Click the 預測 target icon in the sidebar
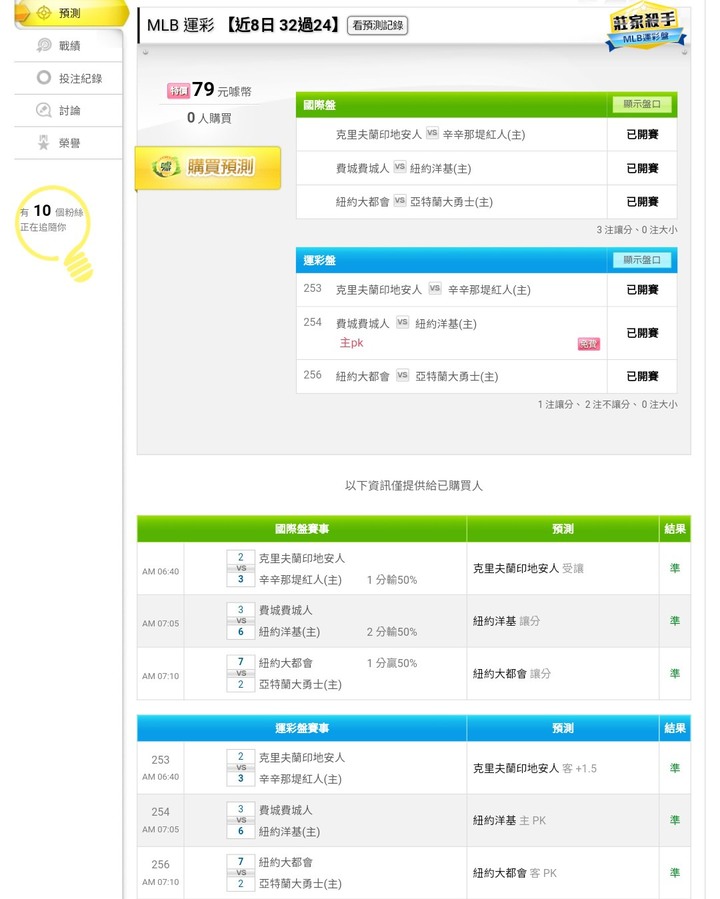Screen dimensions: 720x899 click(x=44, y=13)
